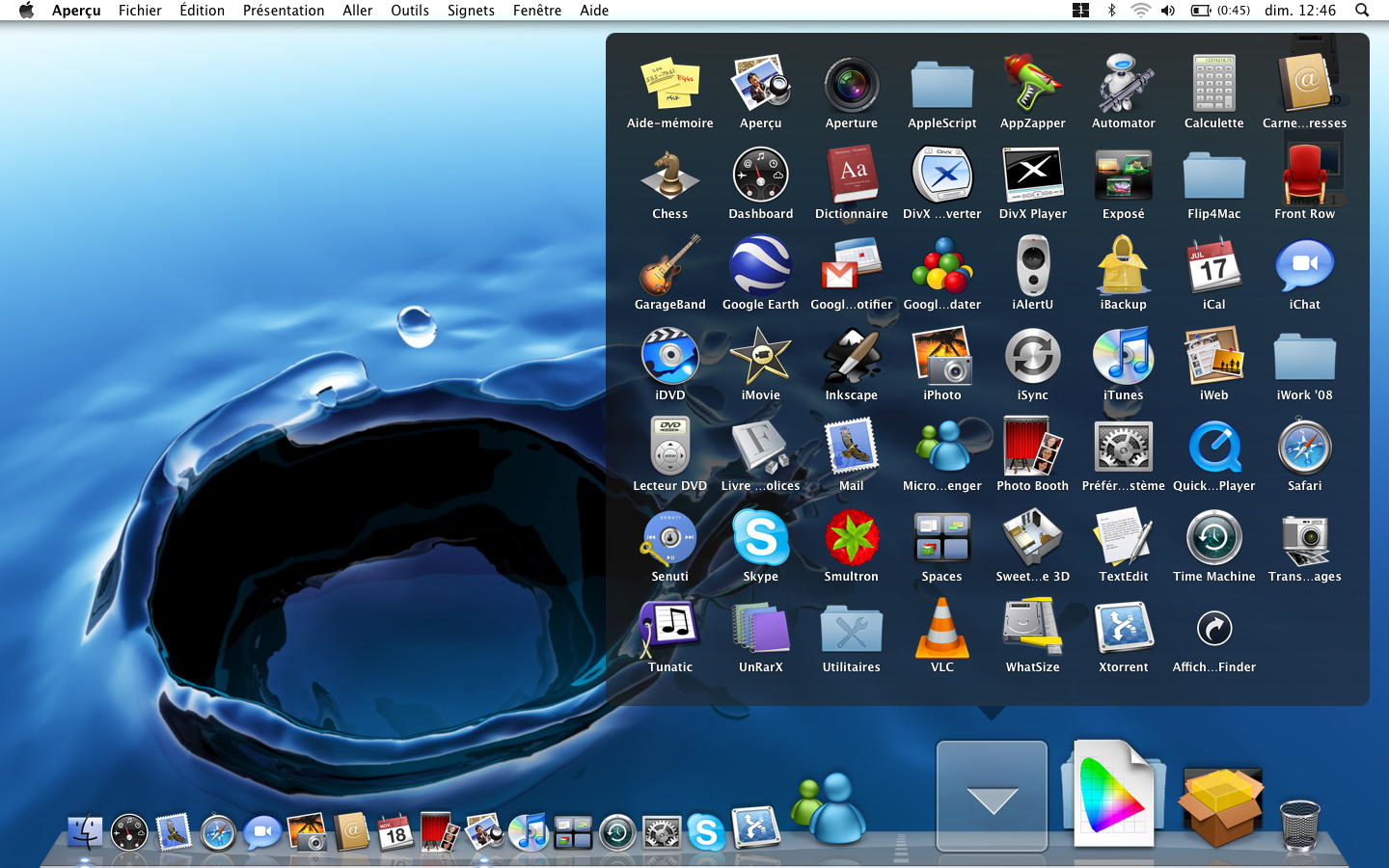
Task: Open the Fichier menu
Action: pyautogui.click(x=140, y=11)
